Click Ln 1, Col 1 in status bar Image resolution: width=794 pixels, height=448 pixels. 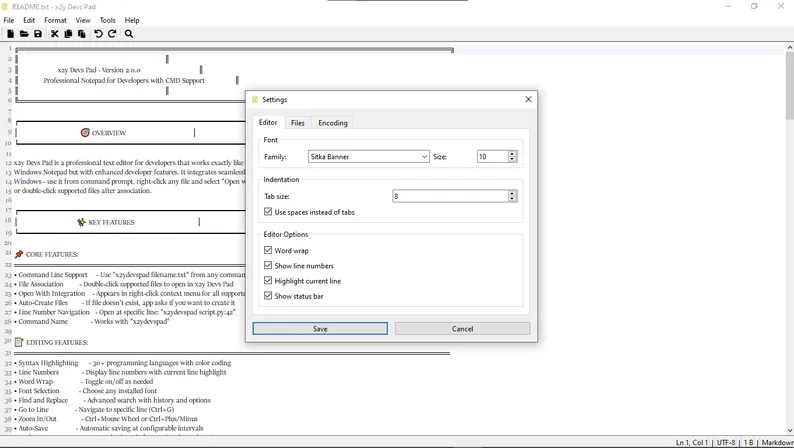click(x=692, y=442)
